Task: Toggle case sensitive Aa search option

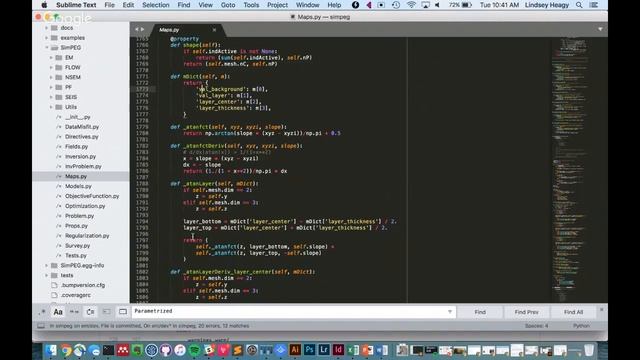Action: tap(58, 312)
